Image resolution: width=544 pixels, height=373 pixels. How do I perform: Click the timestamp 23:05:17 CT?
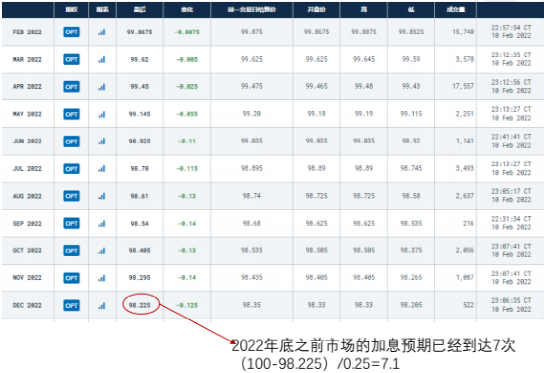point(511,192)
